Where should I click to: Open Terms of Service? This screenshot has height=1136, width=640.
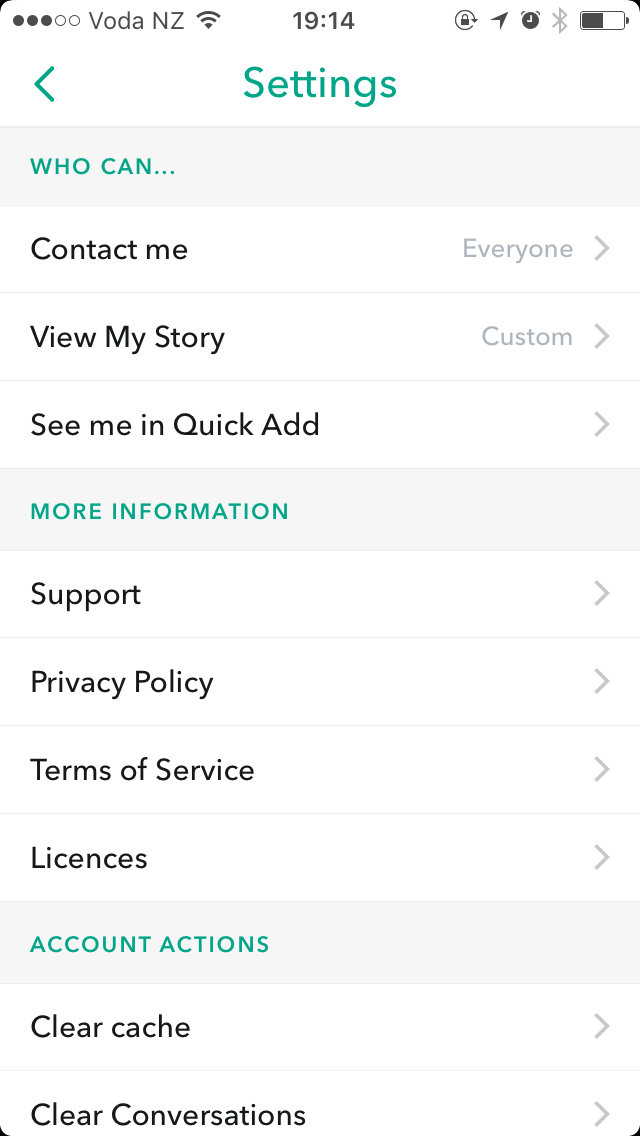[x=320, y=769]
